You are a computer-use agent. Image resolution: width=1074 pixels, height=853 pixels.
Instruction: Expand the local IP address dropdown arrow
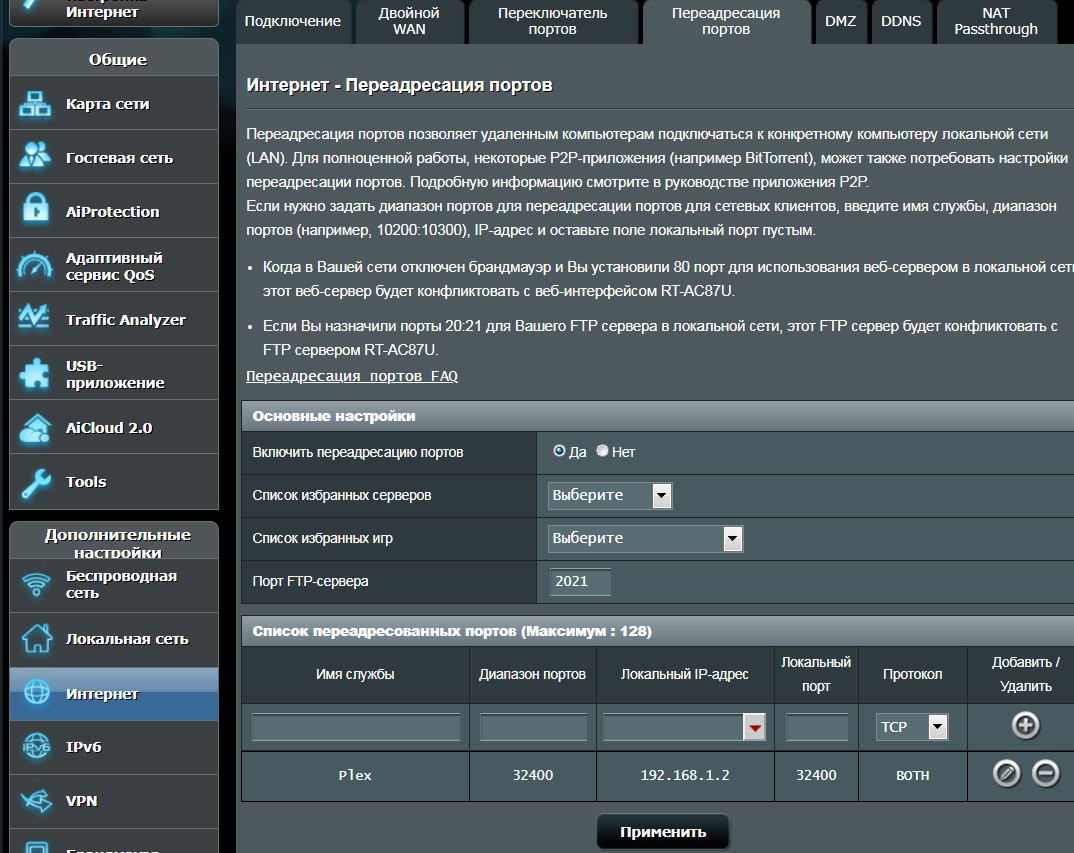pyautogui.click(x=754, y=728)
